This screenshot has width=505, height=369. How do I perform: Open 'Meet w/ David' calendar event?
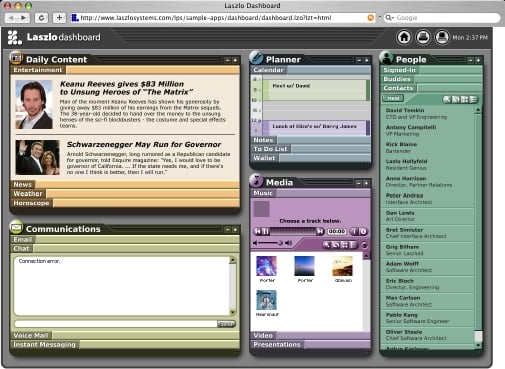[316, 89]
